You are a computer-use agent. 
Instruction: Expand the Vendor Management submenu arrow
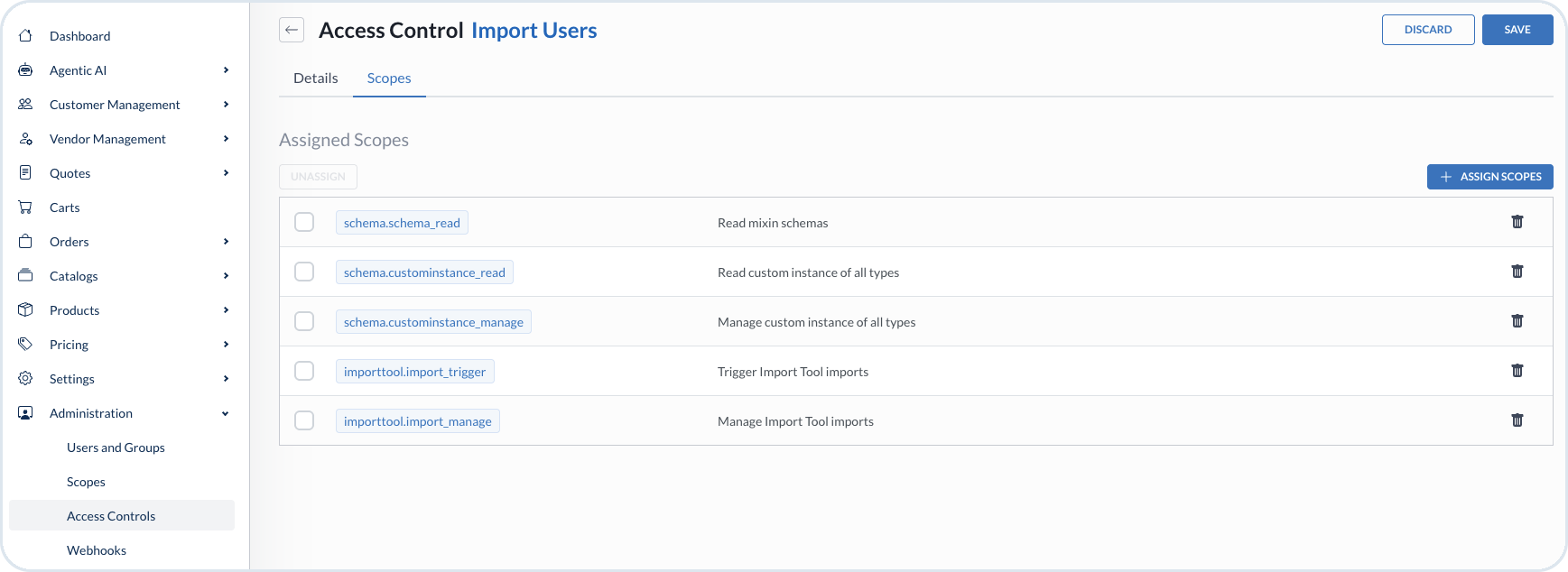226,139
